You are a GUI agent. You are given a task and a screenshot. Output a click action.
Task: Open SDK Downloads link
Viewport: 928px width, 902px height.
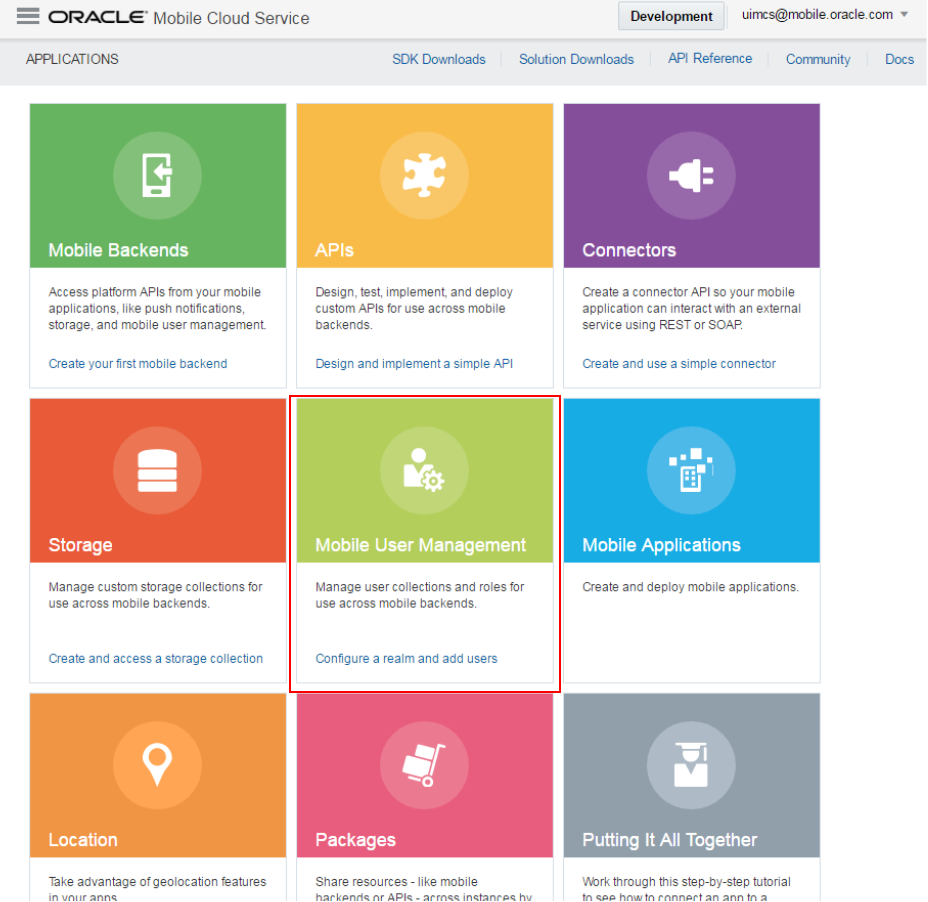pyautogui.click(x=439, y=59)
